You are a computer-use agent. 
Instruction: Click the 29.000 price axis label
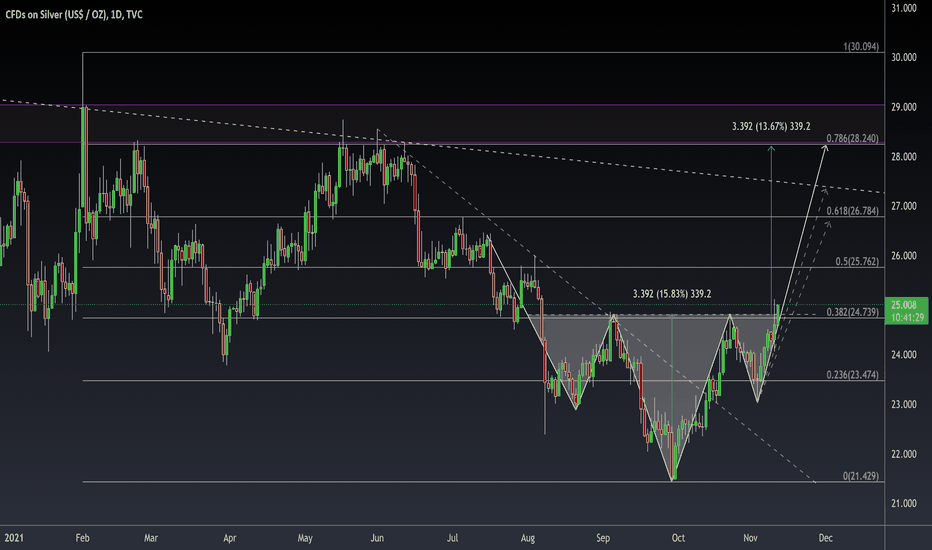coord(903,107)
